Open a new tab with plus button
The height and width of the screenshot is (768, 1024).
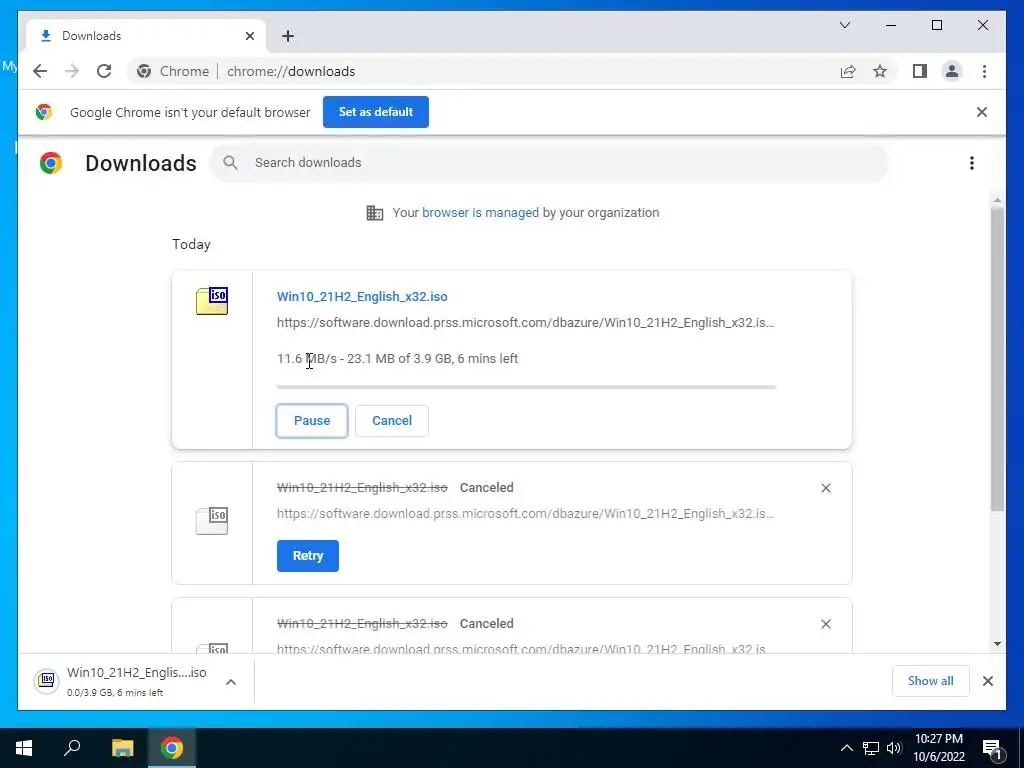pyautogui.click(x=288, y=36)
